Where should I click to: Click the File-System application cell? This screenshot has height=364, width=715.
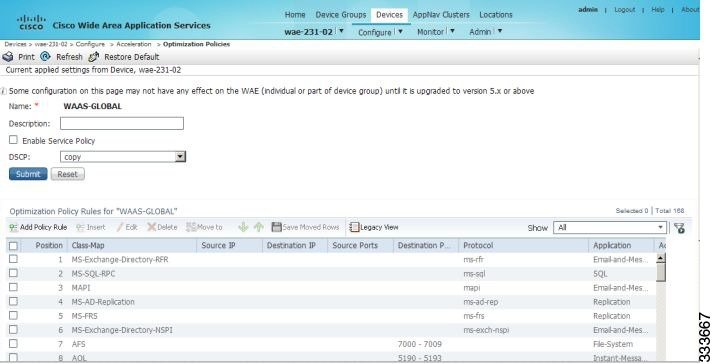coord(612,344)
